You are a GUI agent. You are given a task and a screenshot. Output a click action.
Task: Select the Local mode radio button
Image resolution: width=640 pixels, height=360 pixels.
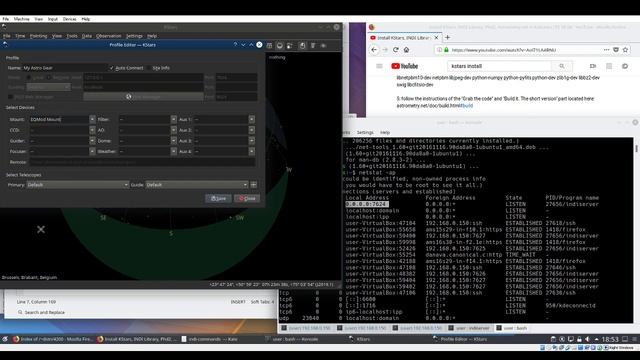click(29, 77)
